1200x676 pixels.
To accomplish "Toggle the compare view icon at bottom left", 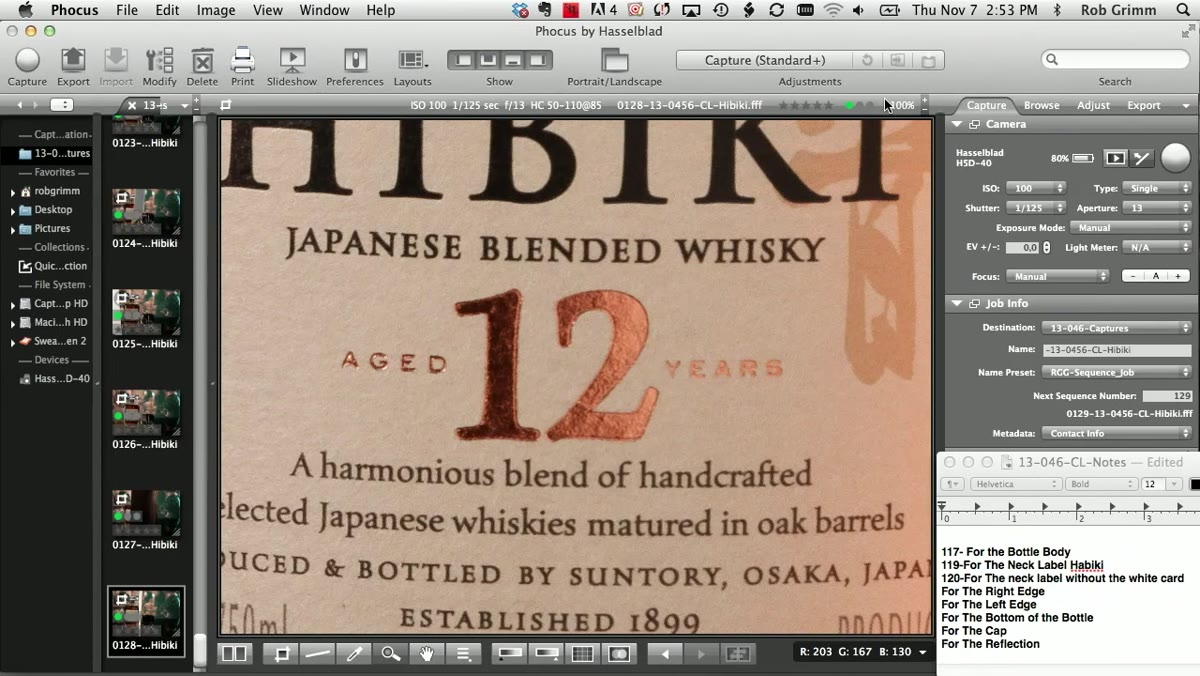I will [x=234, y=653].
